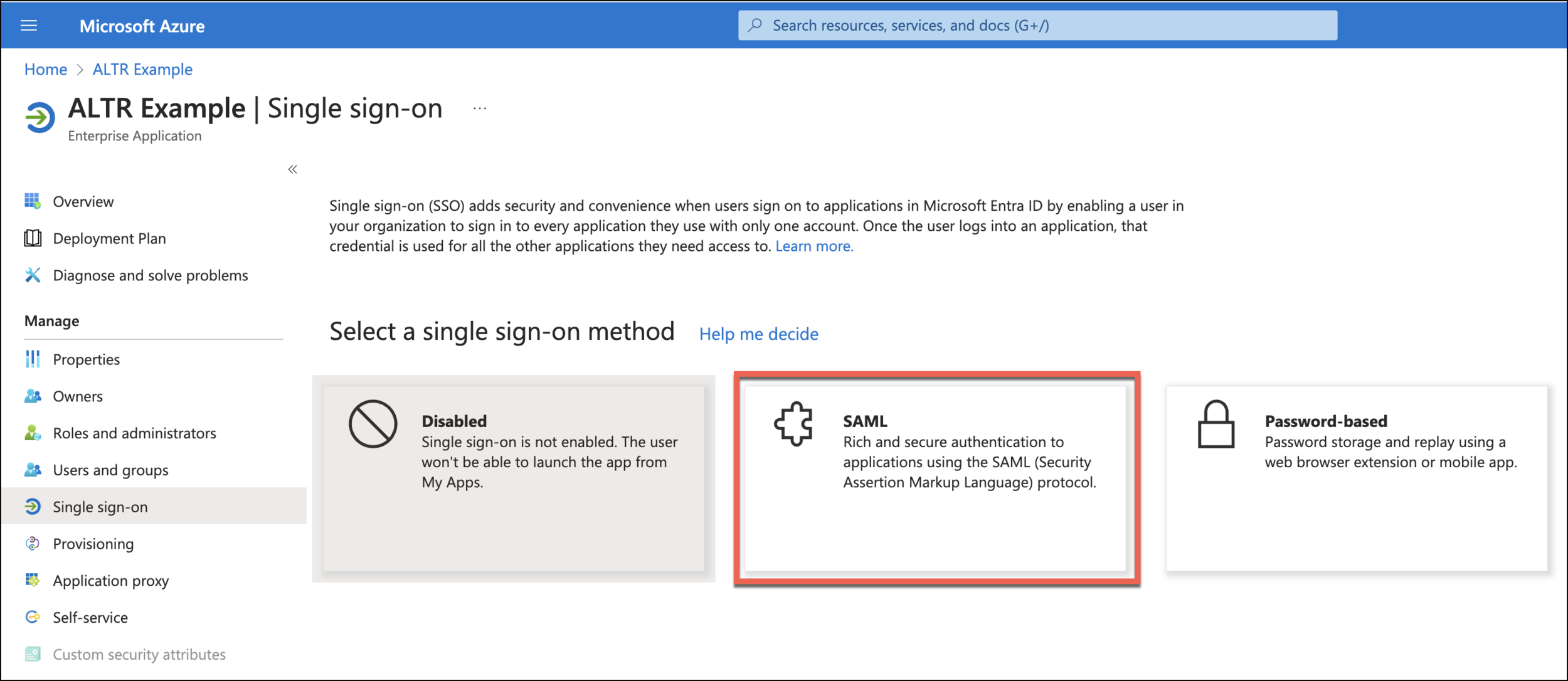Open Provisioning settings

click(93, 544)
